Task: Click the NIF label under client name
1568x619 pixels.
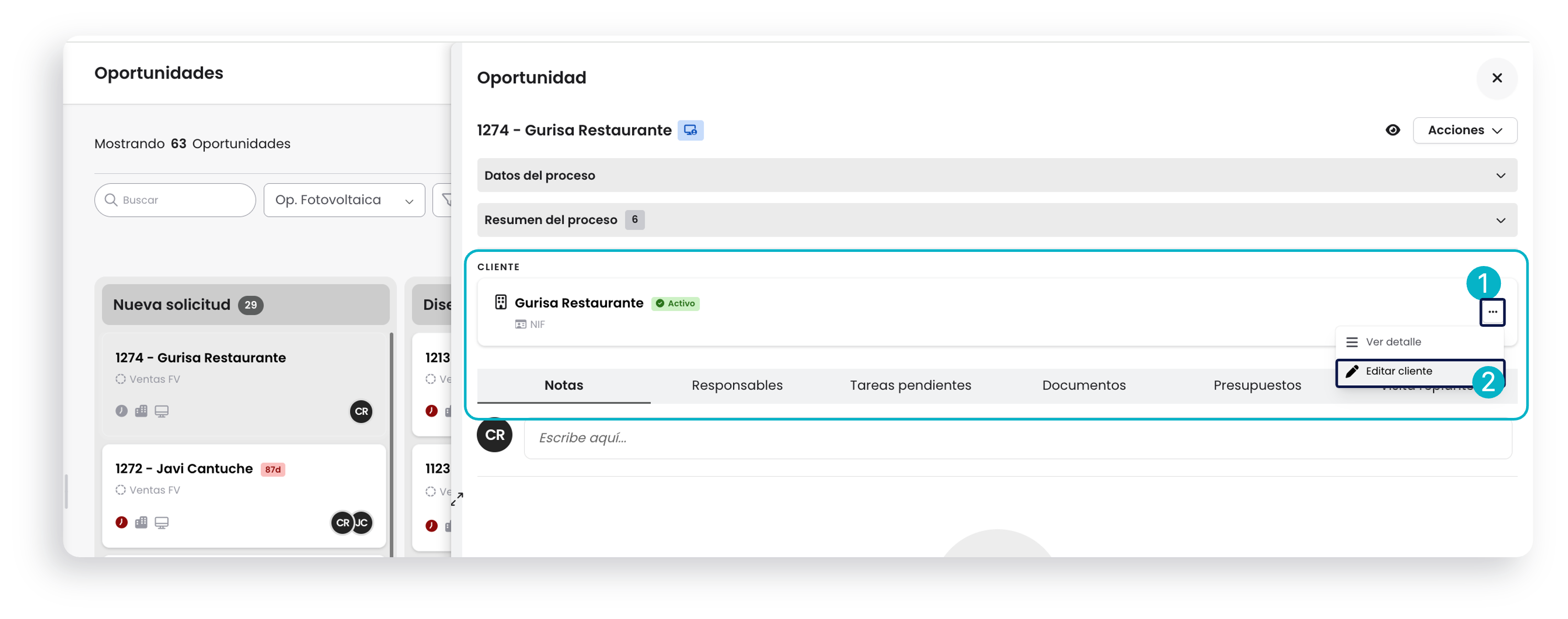Action: coord(537,324)
